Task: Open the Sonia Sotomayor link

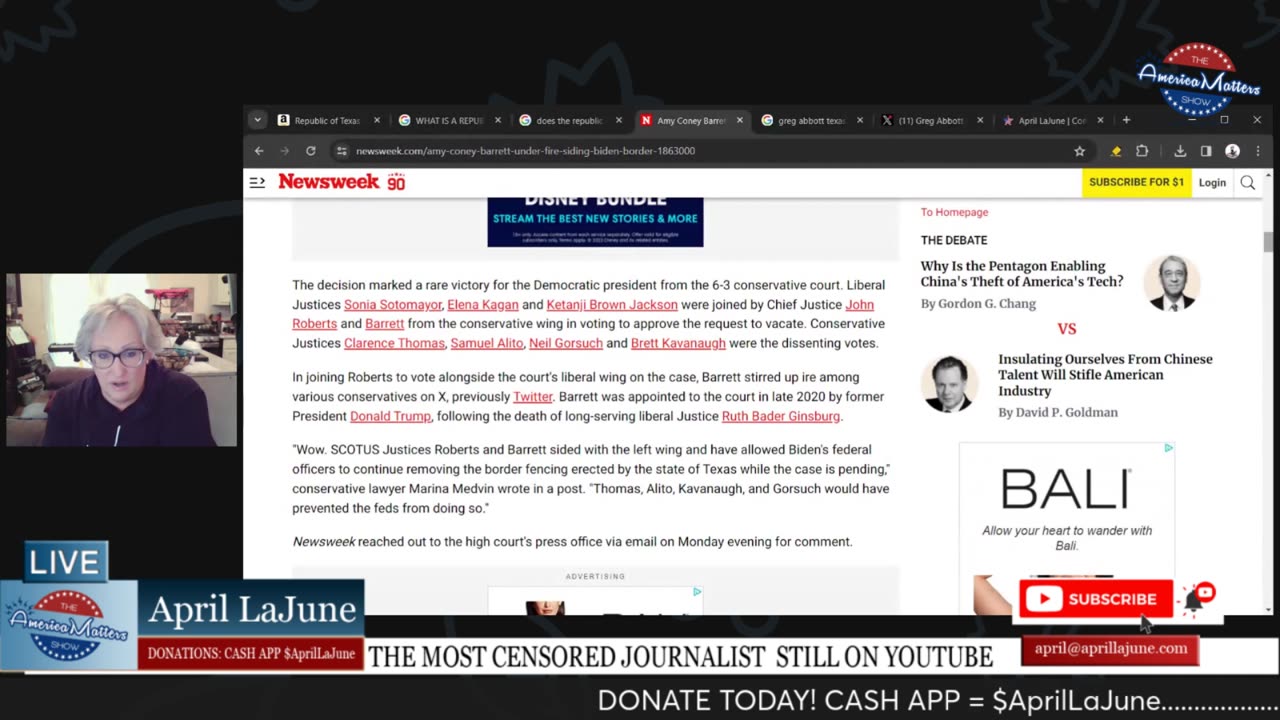Action: tap(393, 305)
